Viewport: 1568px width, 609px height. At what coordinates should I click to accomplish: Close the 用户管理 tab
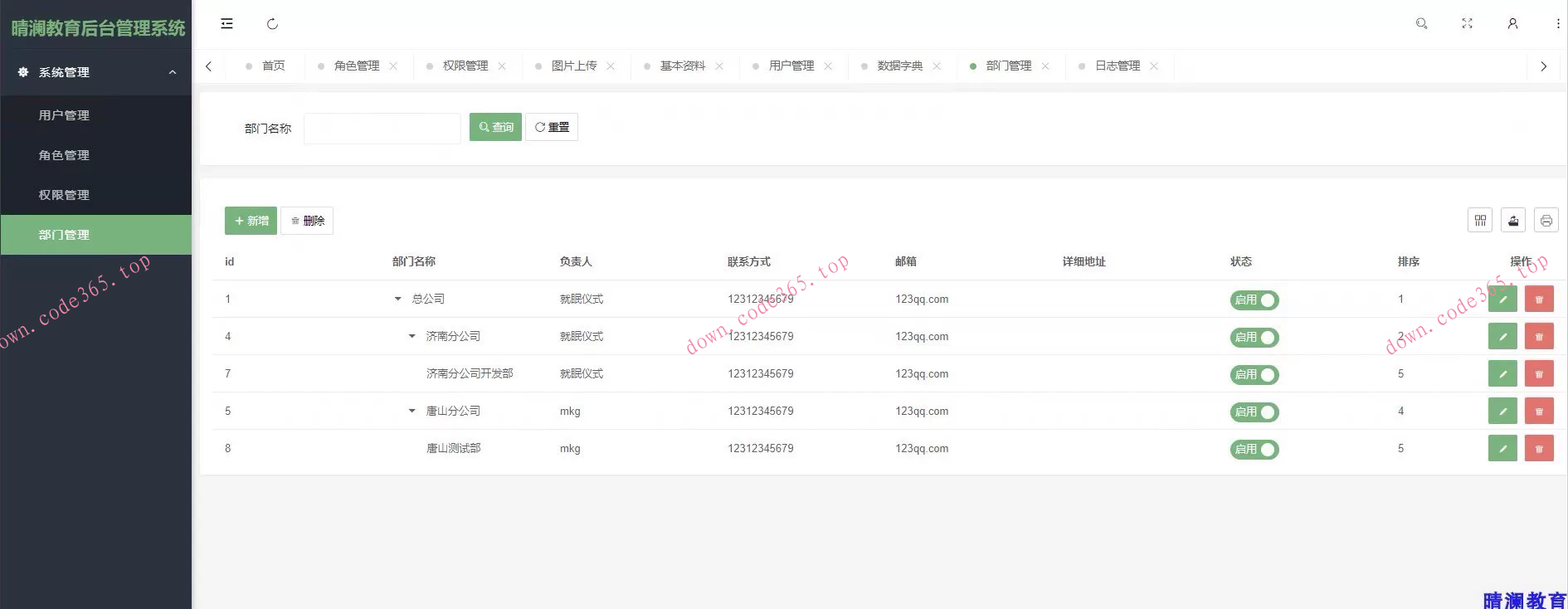pyautogui.click(x=828, y=66)
